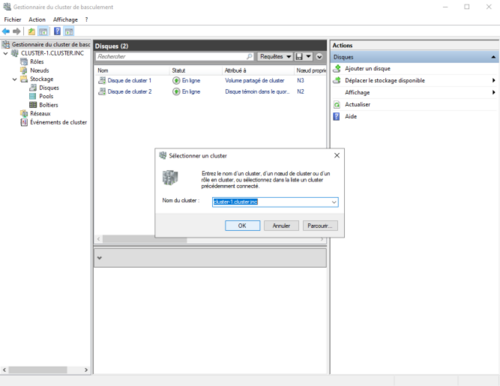Sort by the Attribué à column header
This screenshot has width=500, height=386.
click(x=258, y=70)
